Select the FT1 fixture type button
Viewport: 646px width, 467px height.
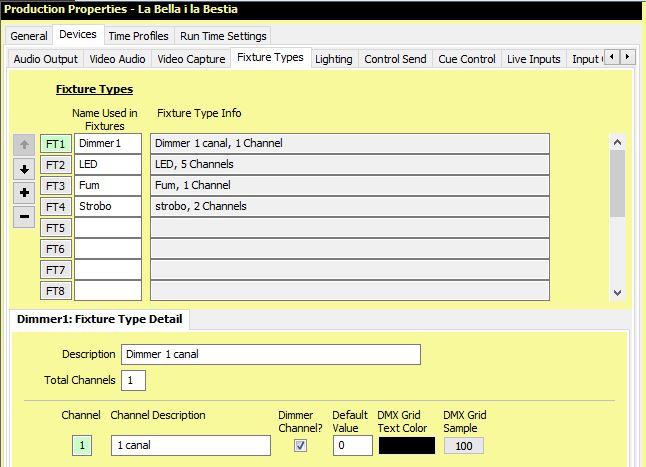click(55, 144)
